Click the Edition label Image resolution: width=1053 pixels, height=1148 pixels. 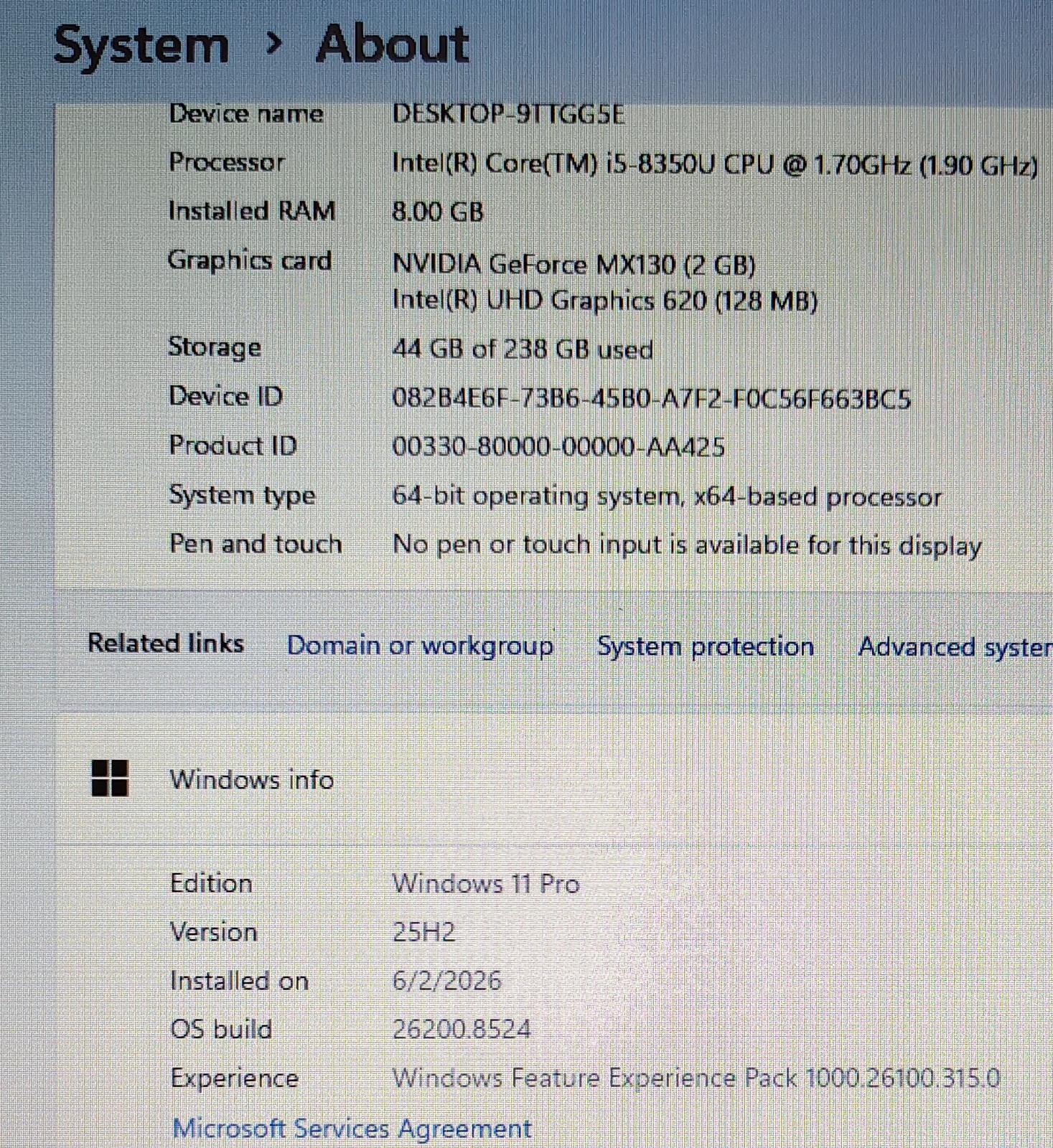[211, 883]
